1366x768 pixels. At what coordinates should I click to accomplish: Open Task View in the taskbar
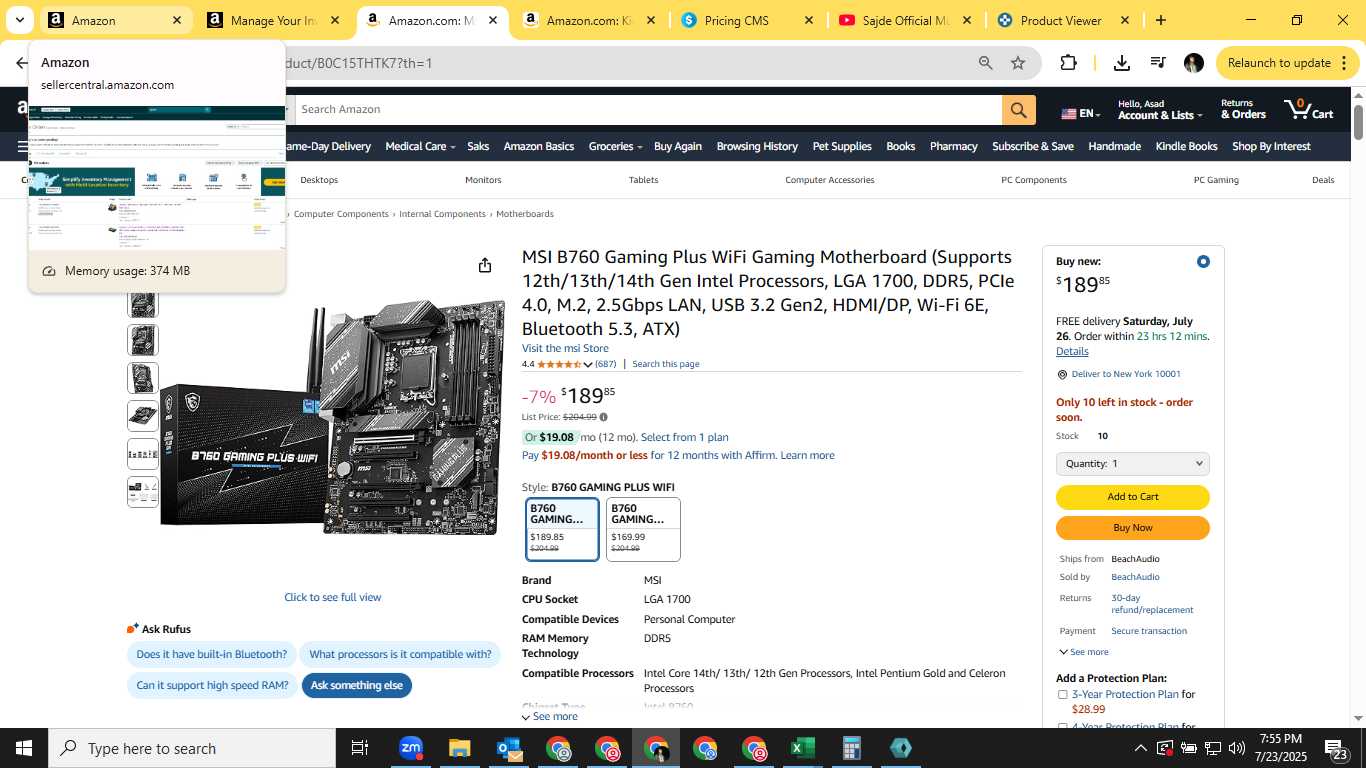(x=360, y=748)
